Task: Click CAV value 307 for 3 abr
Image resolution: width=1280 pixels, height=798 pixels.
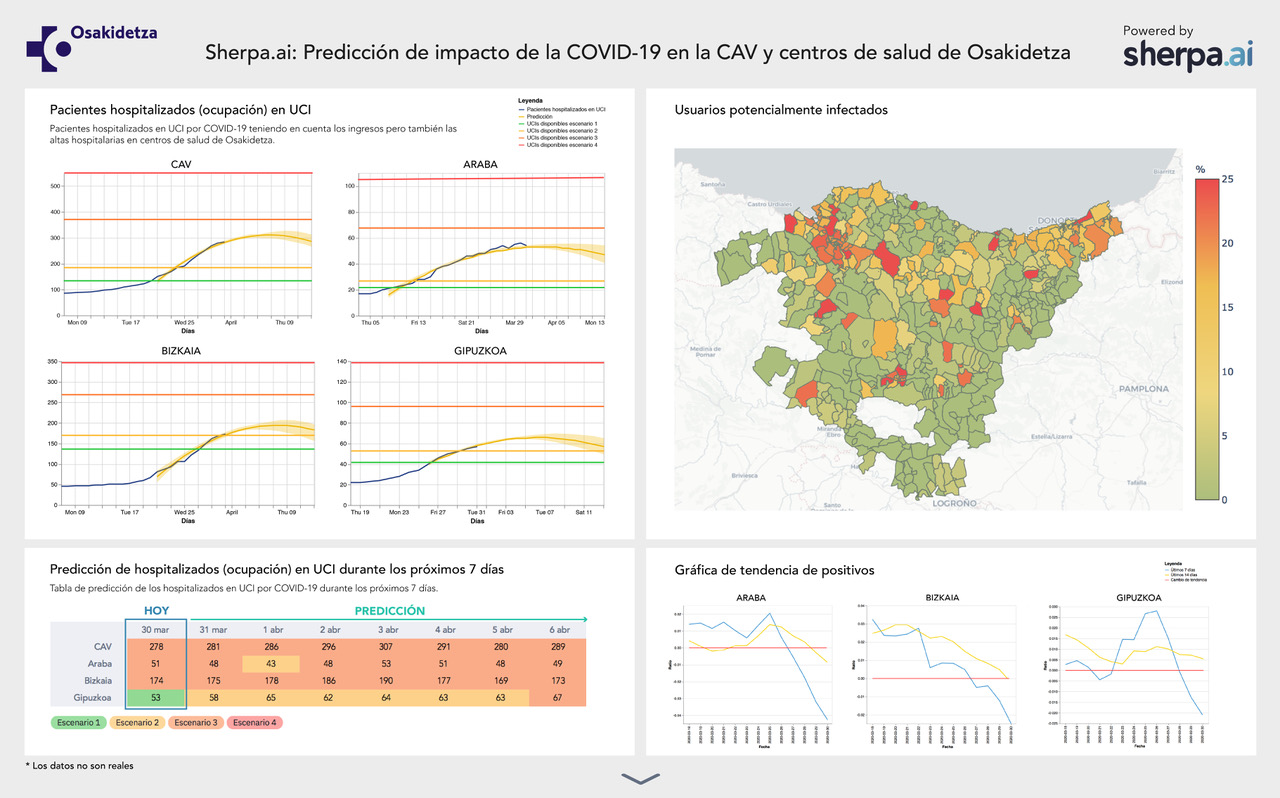Action: (x=387, y=647)
